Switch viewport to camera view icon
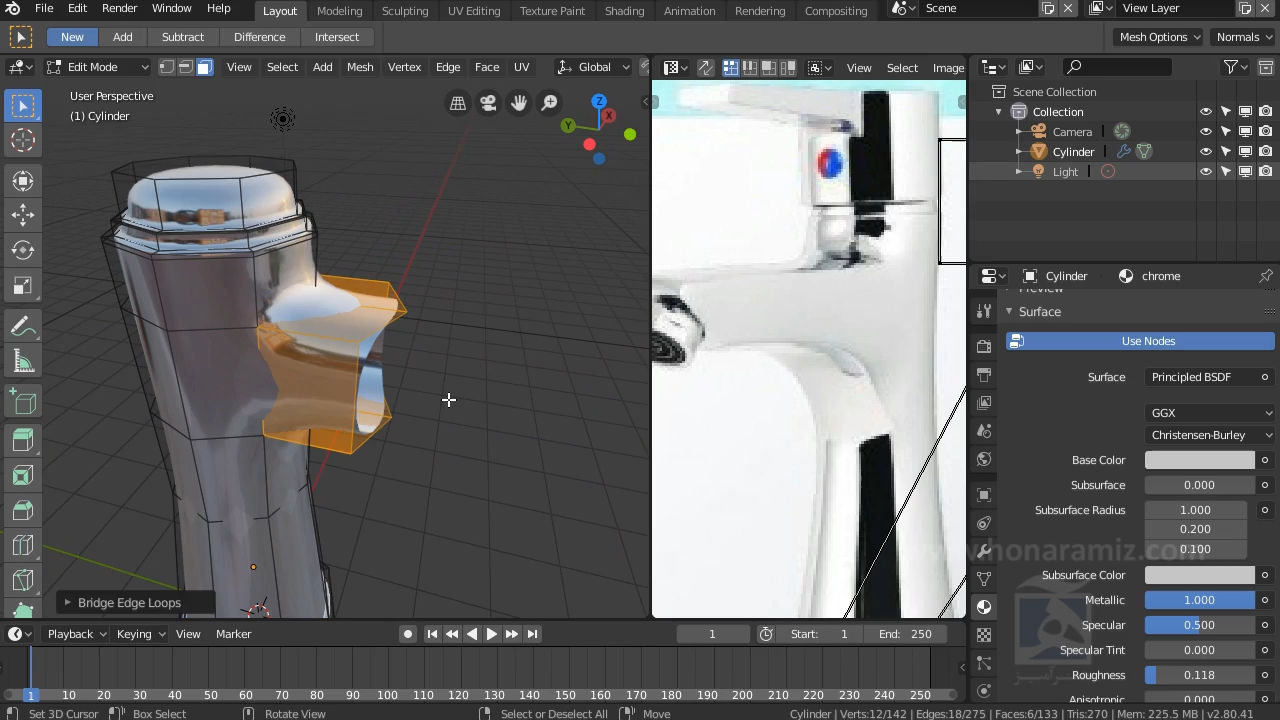 488,103
